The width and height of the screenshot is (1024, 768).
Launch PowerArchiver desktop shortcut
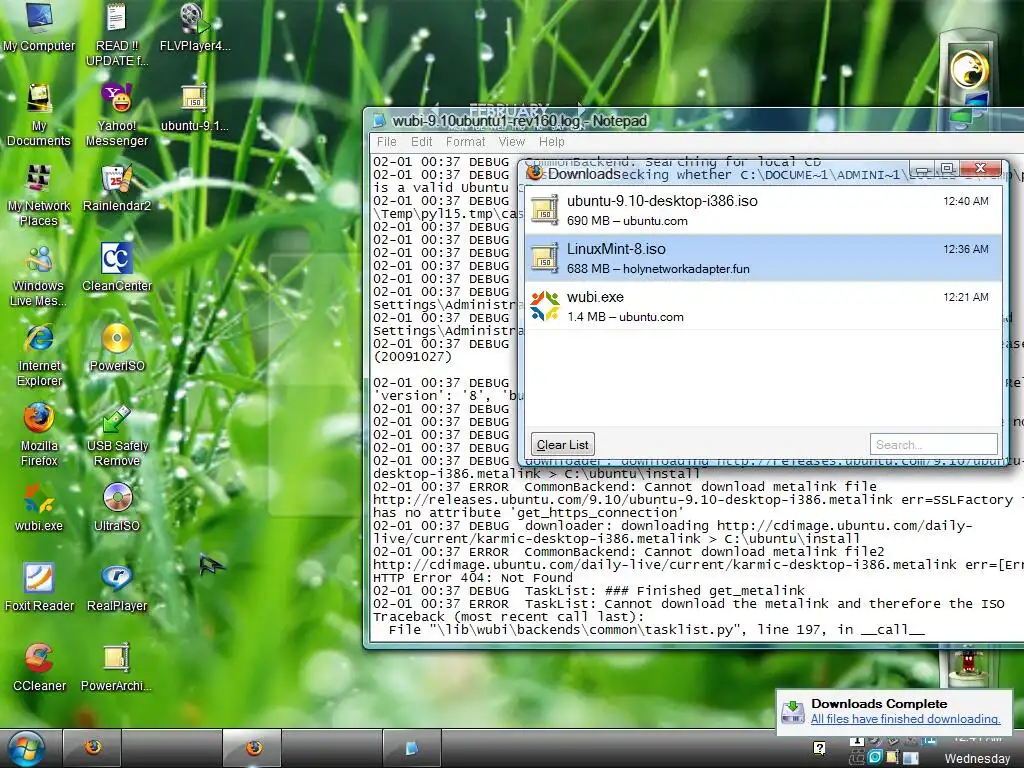117,667
